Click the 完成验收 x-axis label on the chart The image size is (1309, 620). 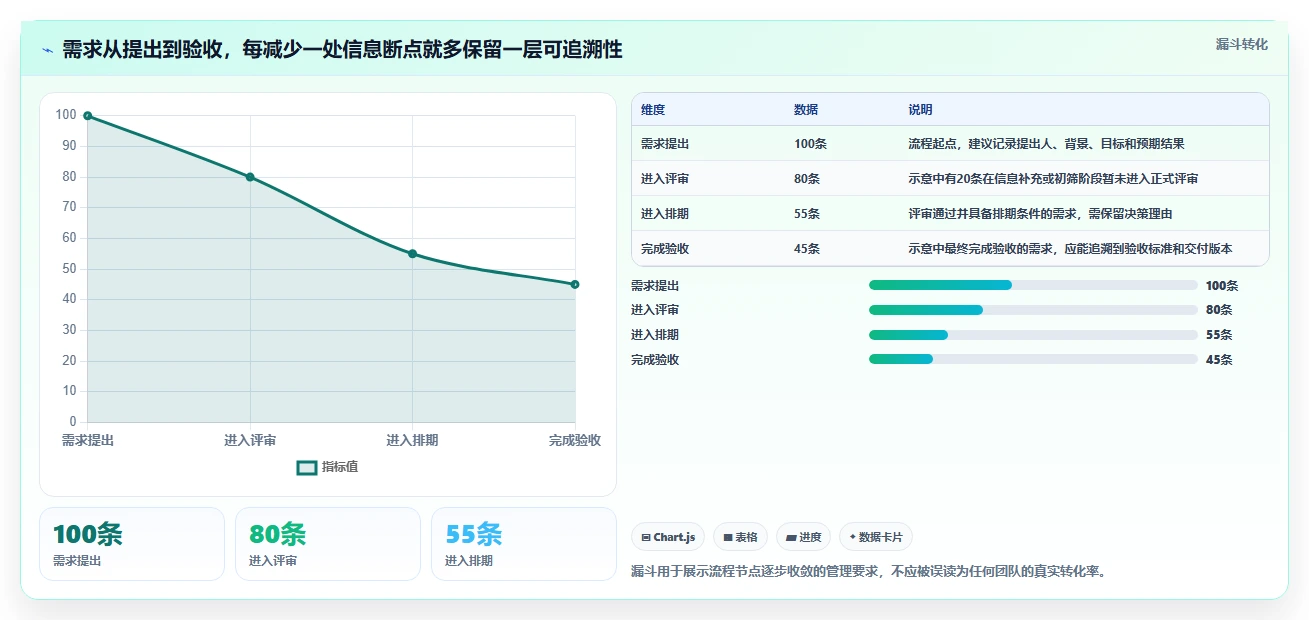coord(575,440)
